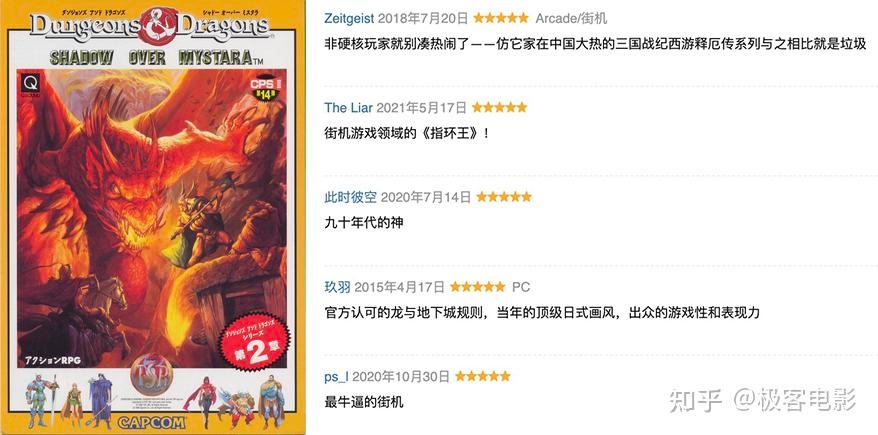Click the username ps_l
The width and height of the screenshot is (878, 435).
point(336,377)
